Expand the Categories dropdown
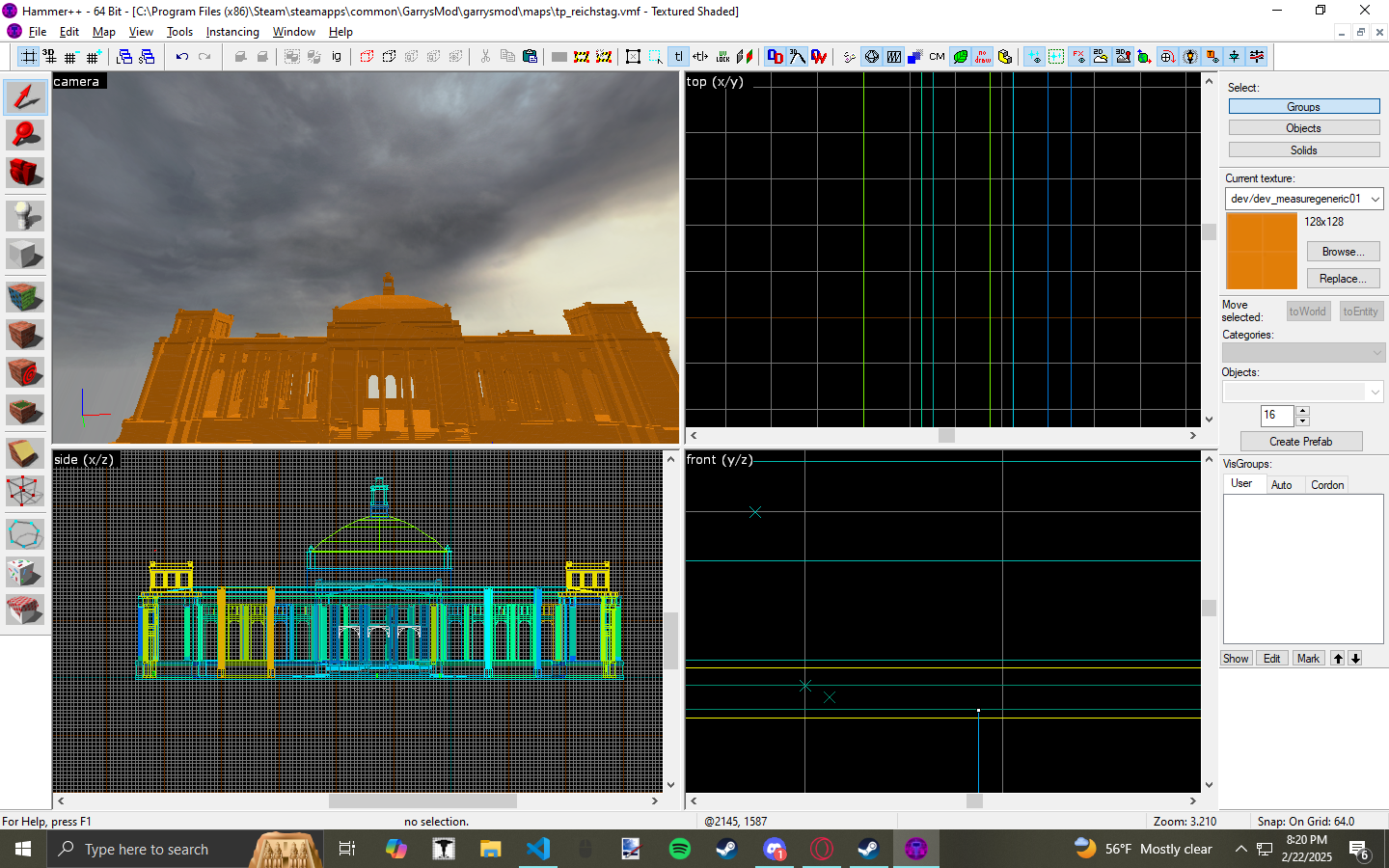The image size is (1389, 868). click(1303, 353)
